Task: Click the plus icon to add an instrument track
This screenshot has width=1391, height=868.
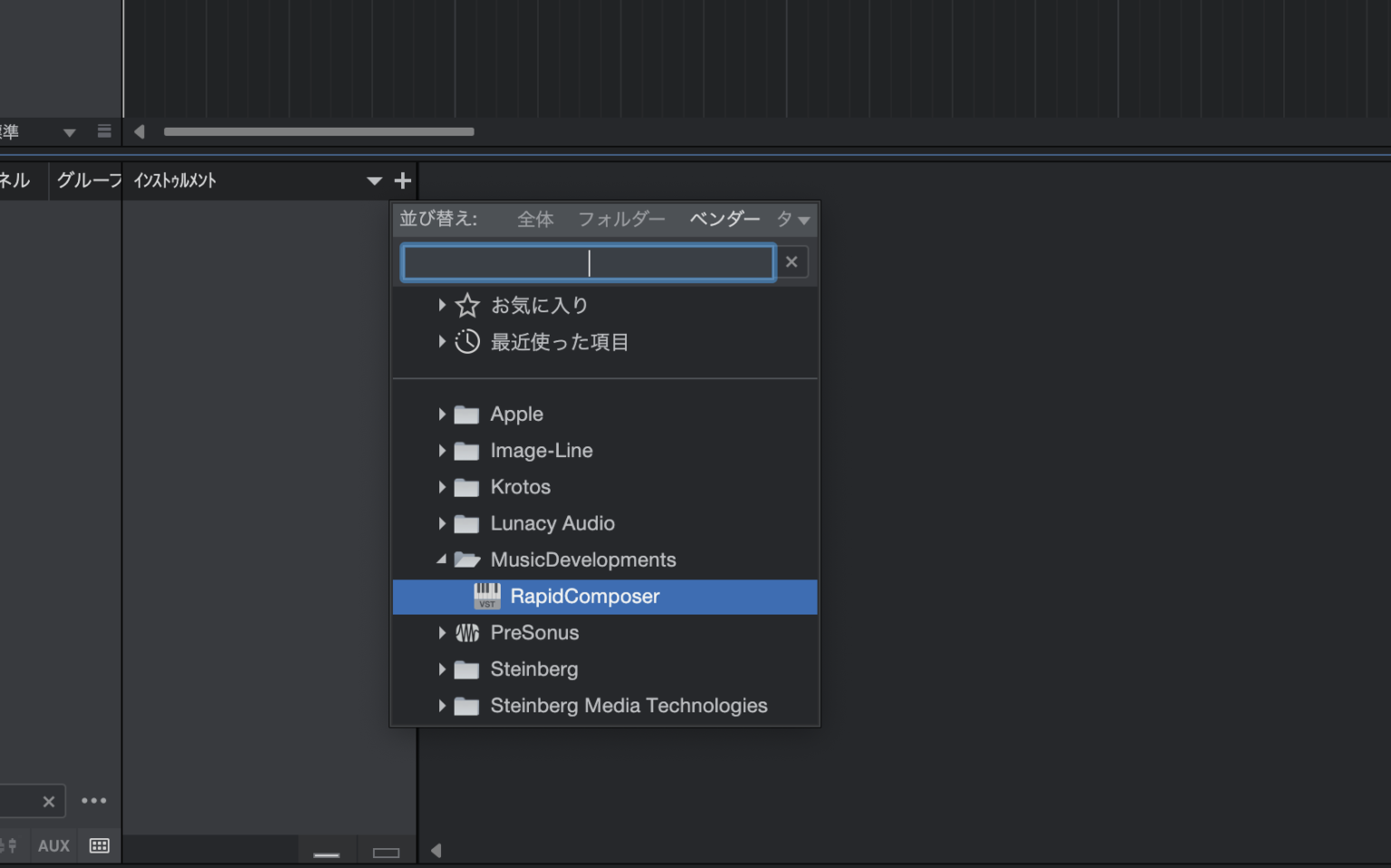Action: pyautogui.click(x=403, y=180)
